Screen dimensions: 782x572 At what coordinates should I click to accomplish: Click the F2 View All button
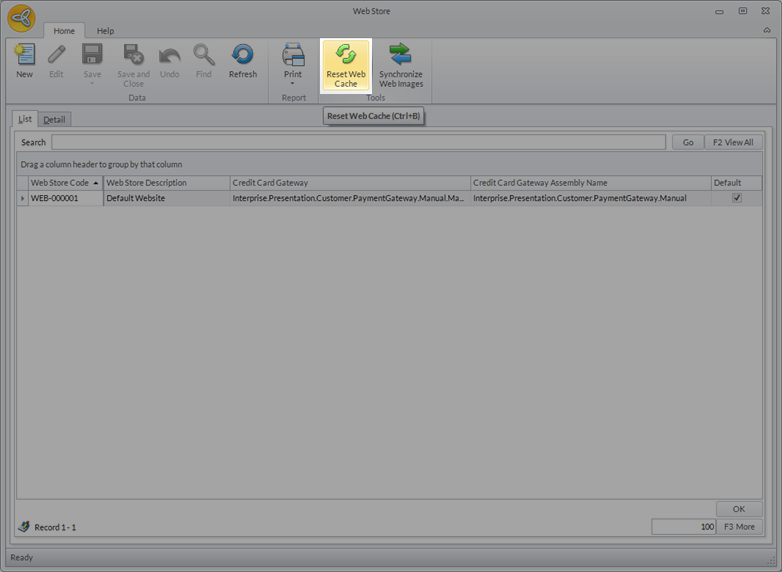click(734, 143)
